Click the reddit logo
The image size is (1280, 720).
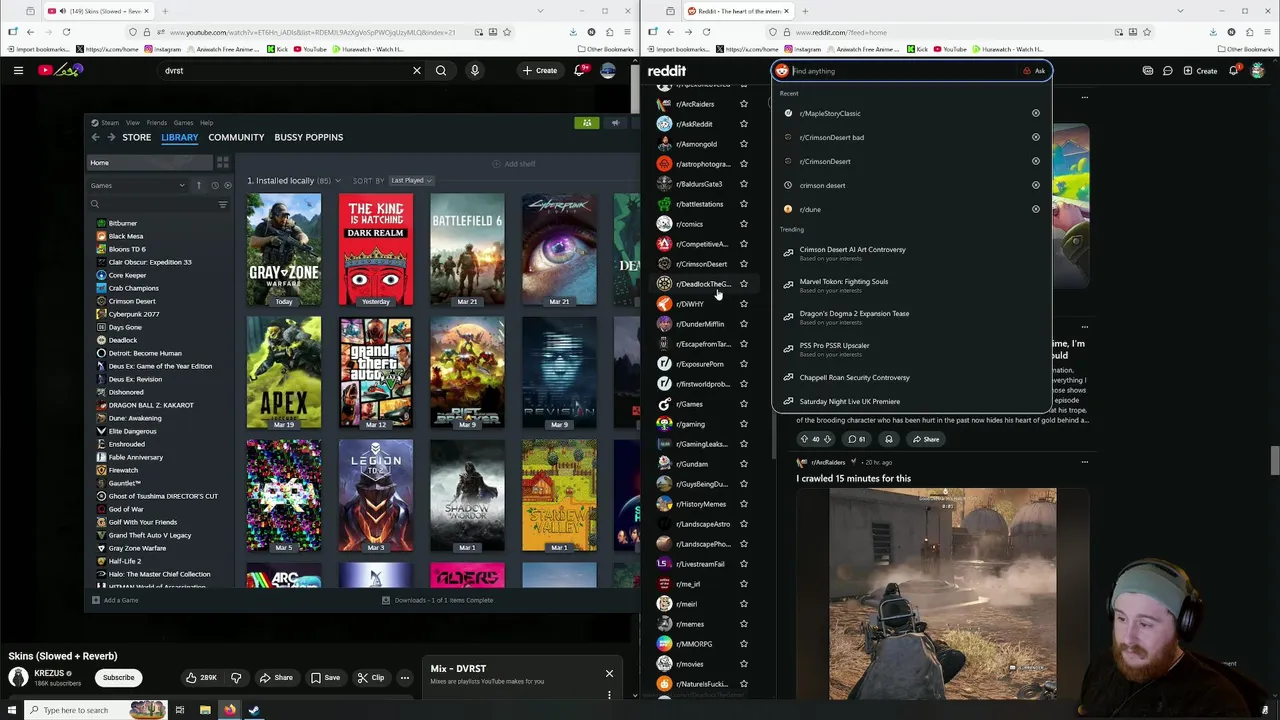click(x=667, y=71)
